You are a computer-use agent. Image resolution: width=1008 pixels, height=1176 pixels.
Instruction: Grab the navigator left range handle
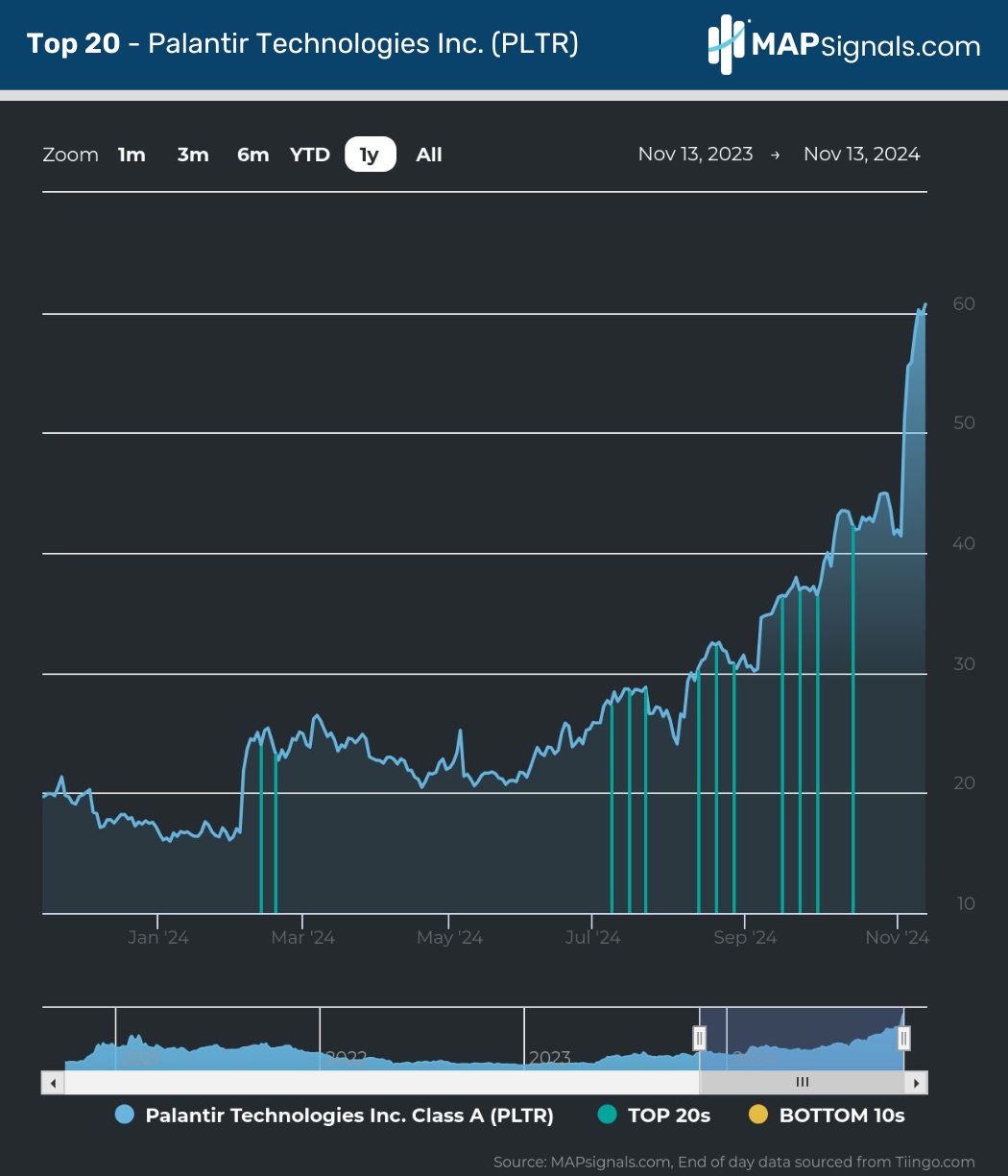pyautogui.click(x=700, y=1039)
